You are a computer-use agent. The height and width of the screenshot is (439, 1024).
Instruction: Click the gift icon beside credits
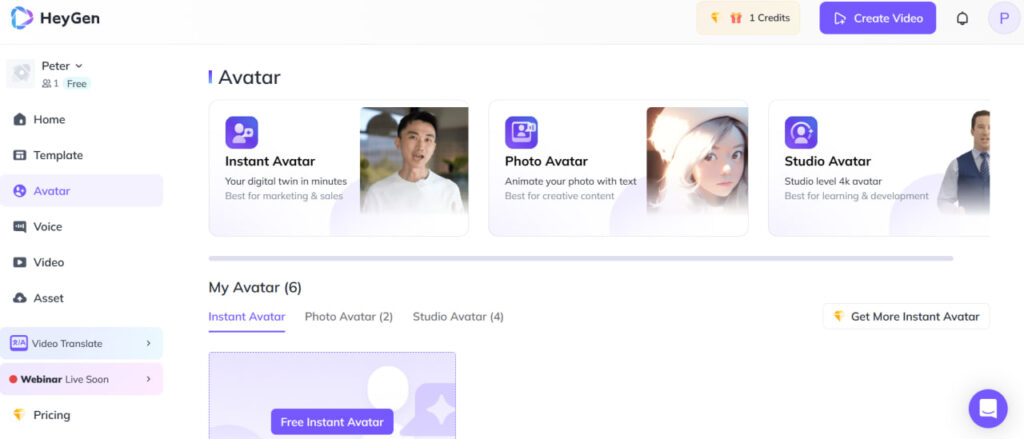tap(736, 18)
